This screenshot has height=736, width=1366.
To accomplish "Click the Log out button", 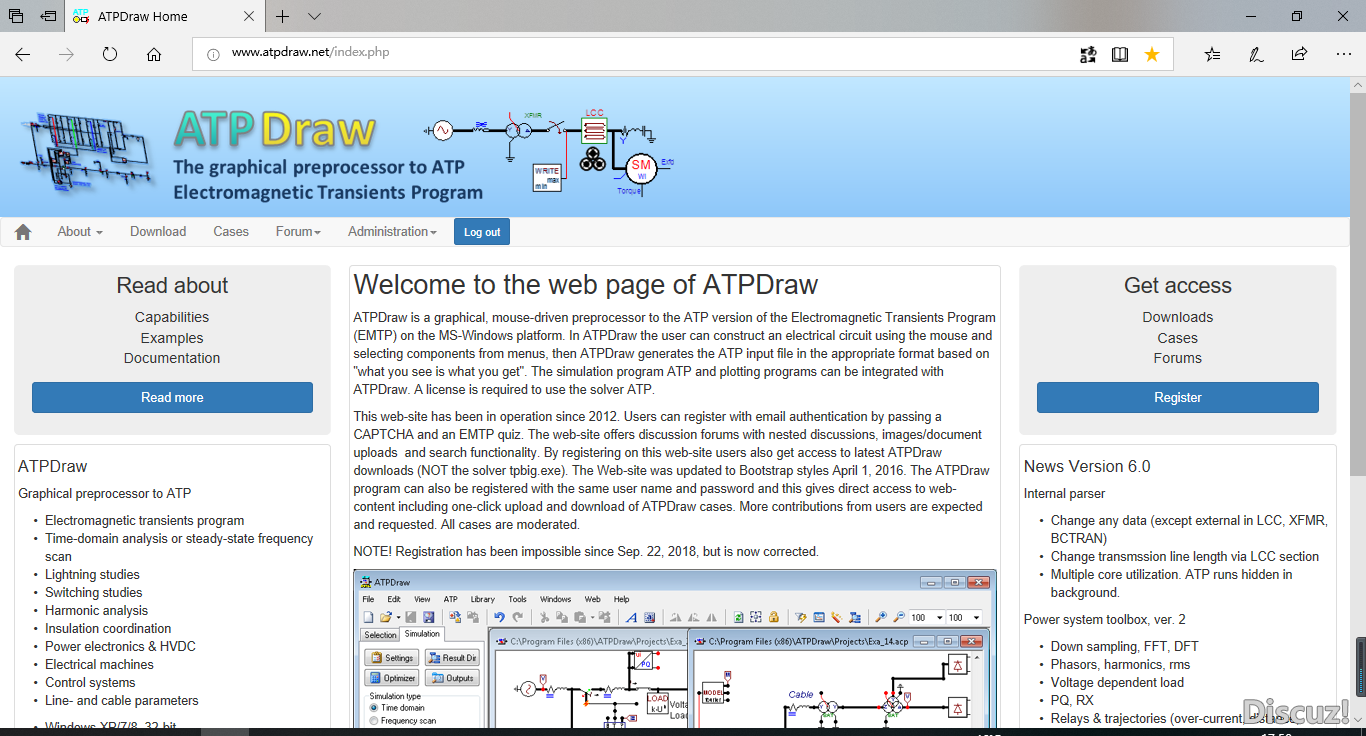I will [x=481, y=231].
